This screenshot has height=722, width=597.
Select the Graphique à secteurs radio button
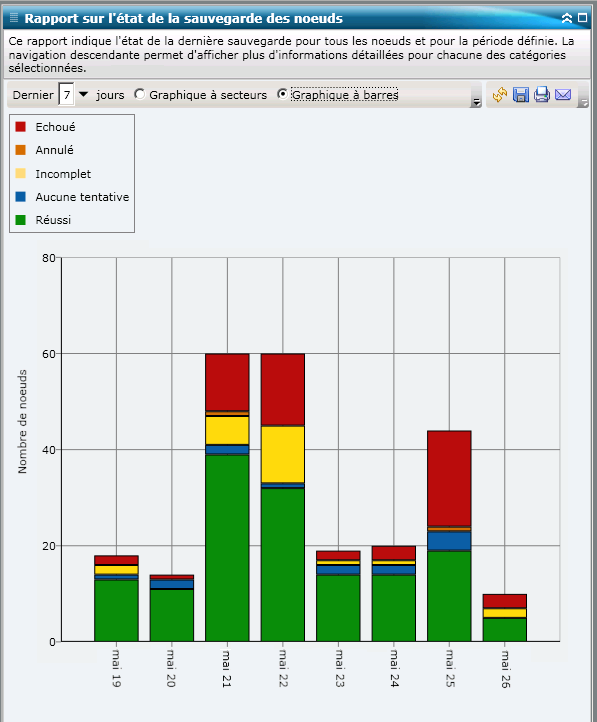pos(139,94)
